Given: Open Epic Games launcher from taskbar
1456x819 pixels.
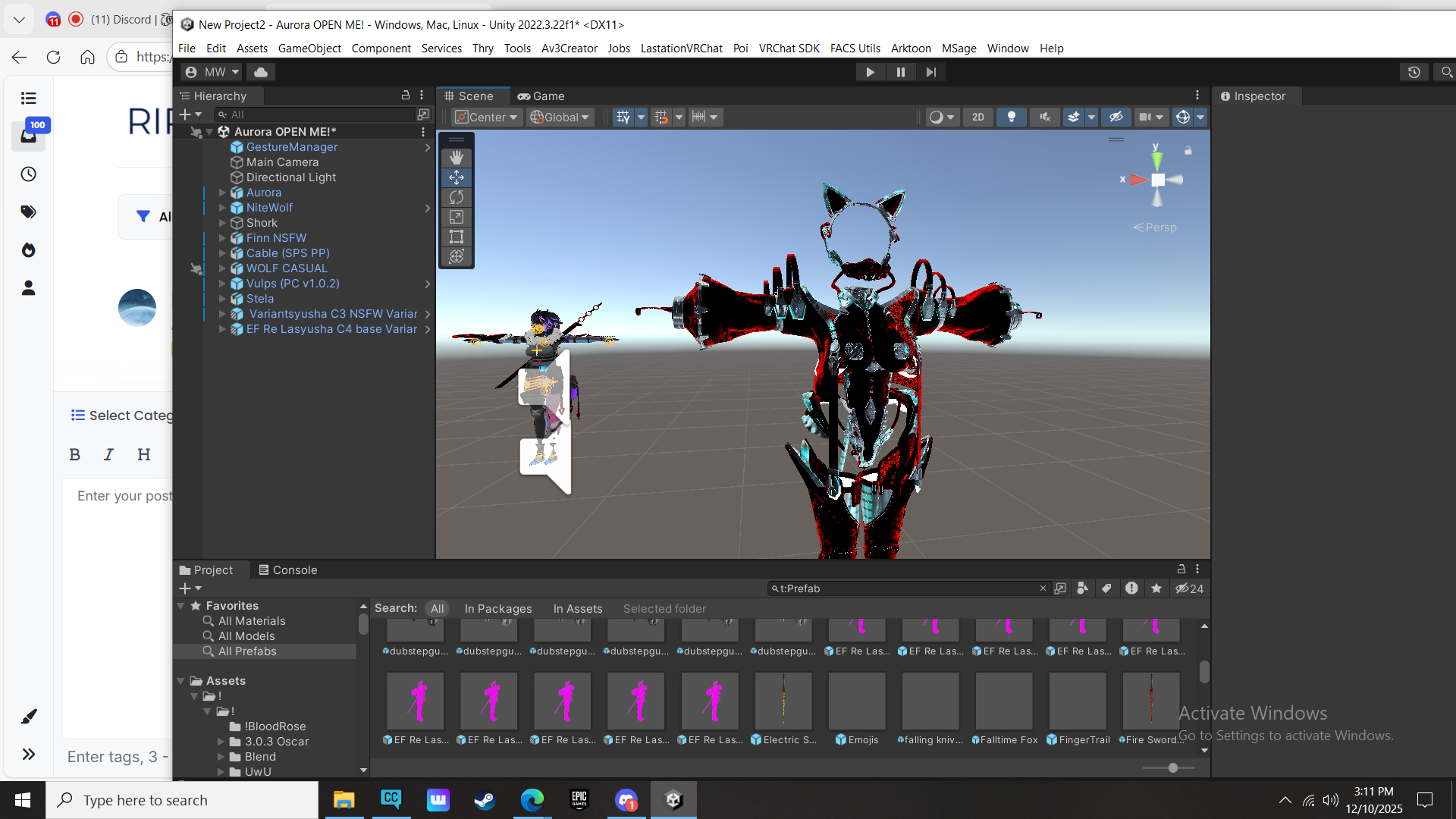Looking at the screenshot, I should (579, 800).
